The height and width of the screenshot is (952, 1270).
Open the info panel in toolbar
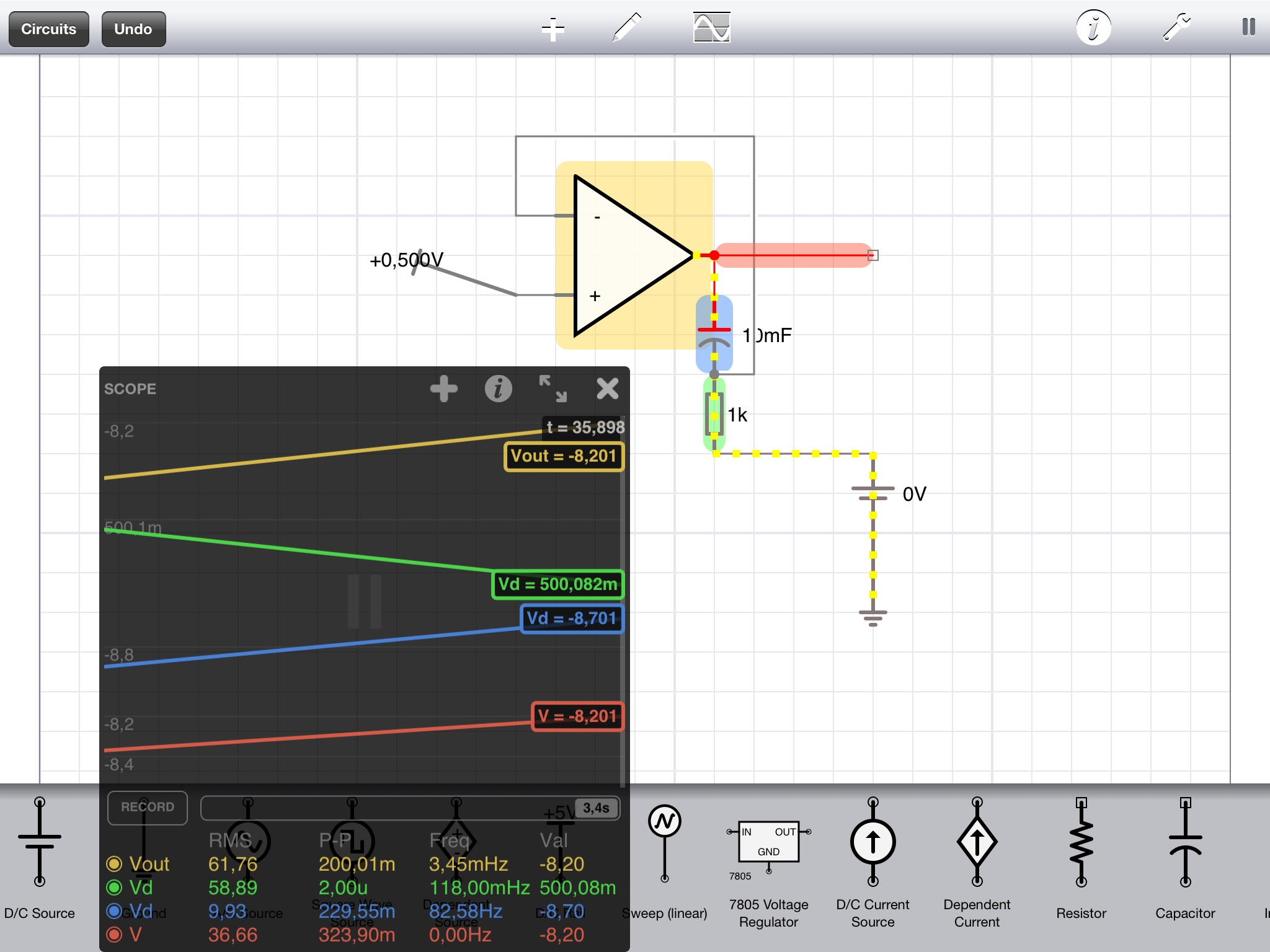click(1094, 28)
